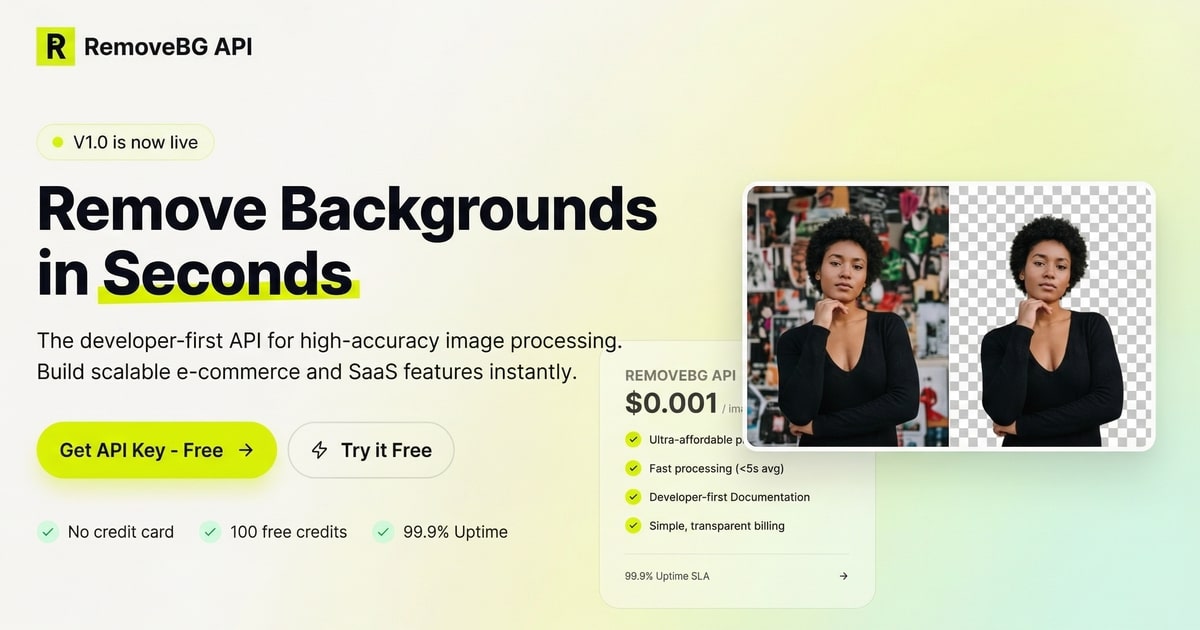Click the background removal demo image
The image size is (1200, 630).
point(950,315)
